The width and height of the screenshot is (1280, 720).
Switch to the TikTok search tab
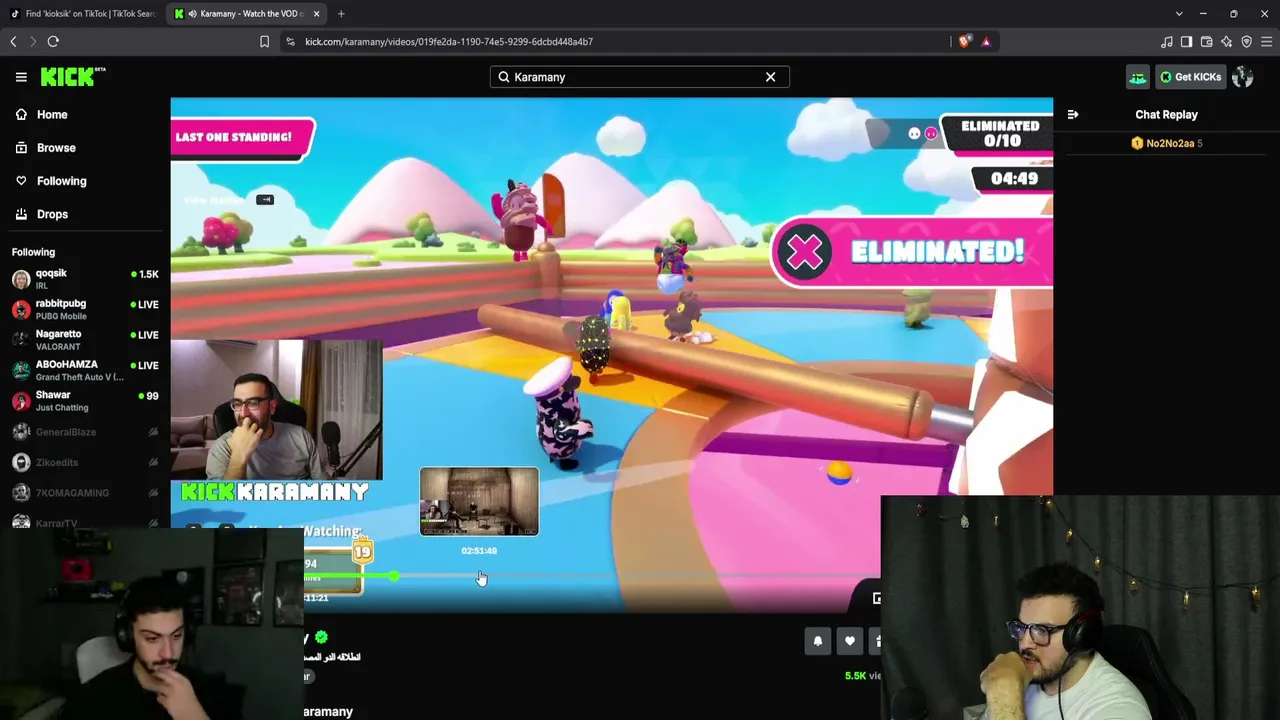(x=82, y=14)
